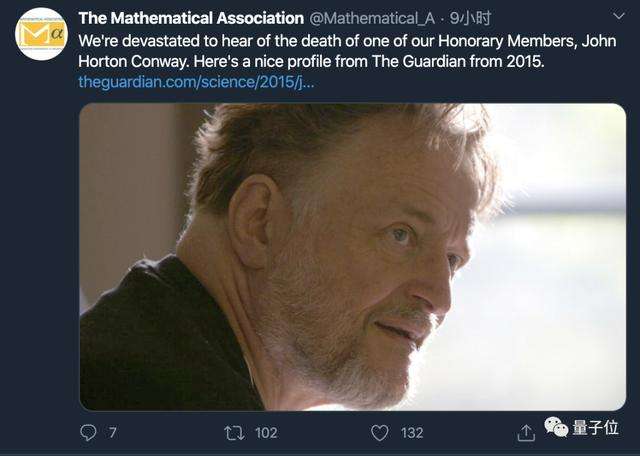Open the photo of John Horton Conway
This screenshot has width=640, height=456.
(352, 256)
